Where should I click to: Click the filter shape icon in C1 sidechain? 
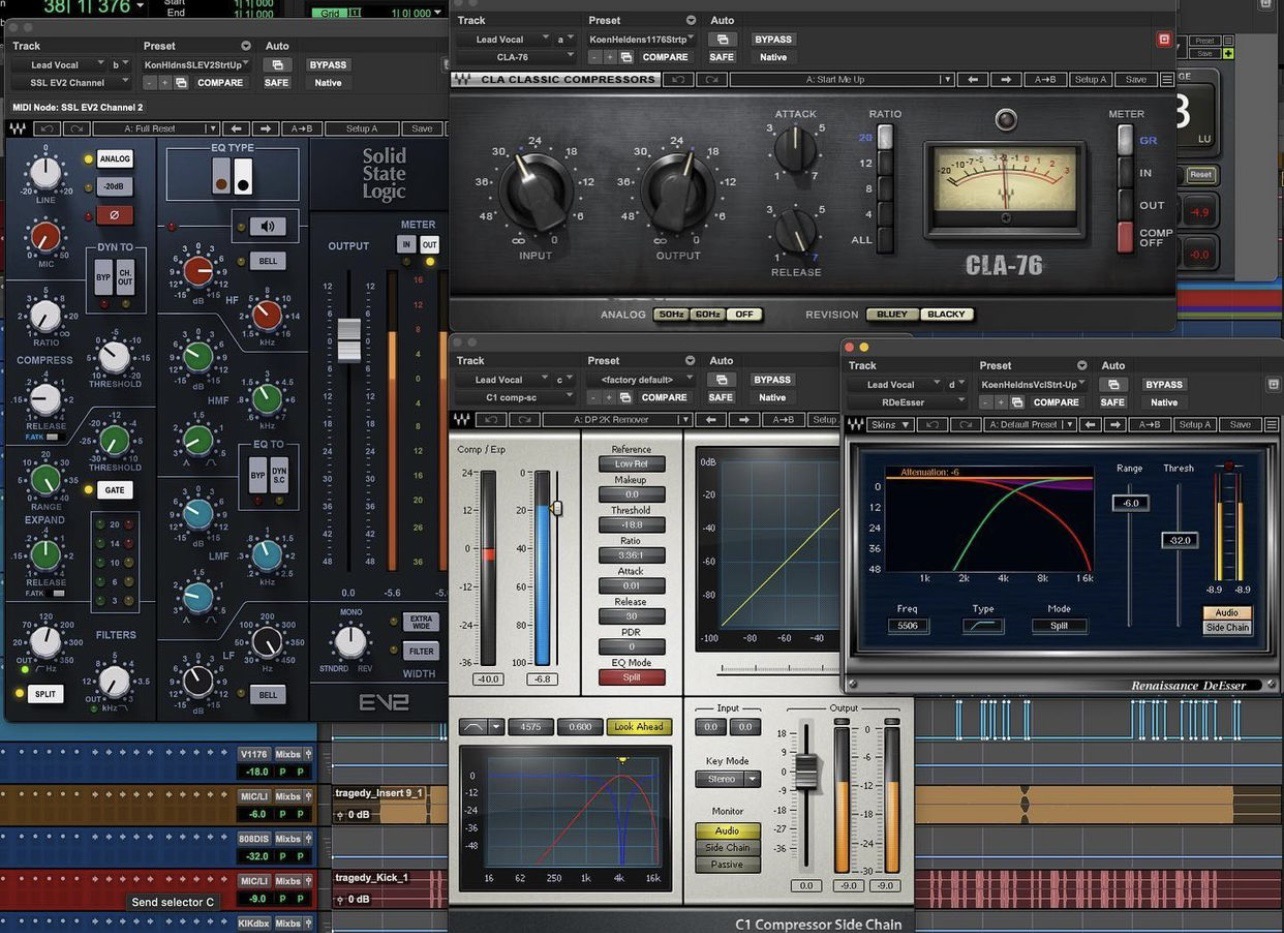pyautogui.click(x=474, y=727)
